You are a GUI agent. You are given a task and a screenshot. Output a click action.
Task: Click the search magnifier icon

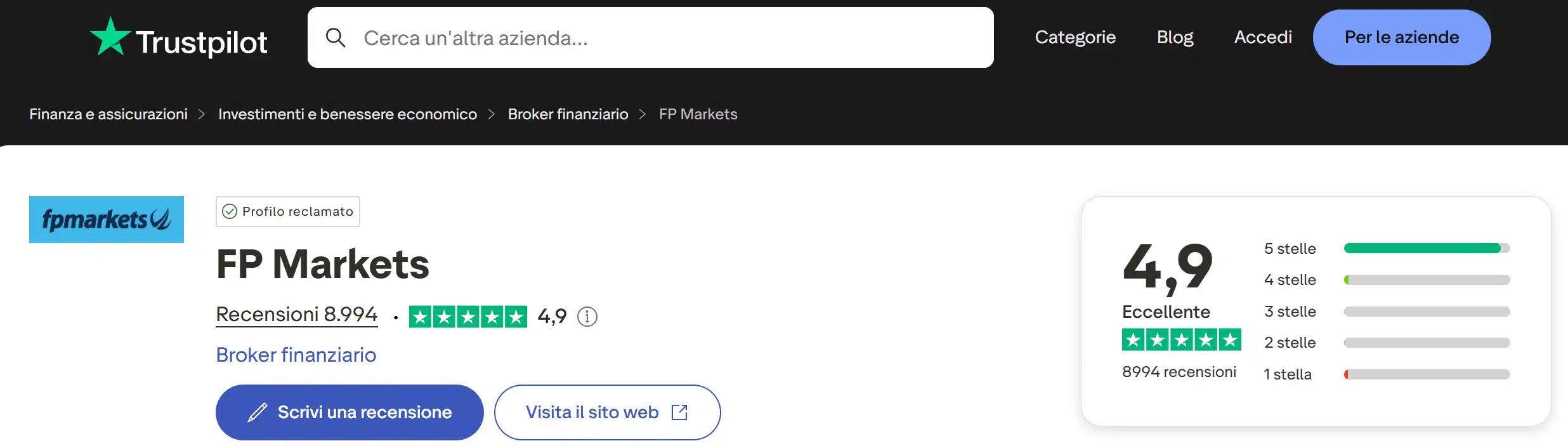(x=336, y=37)
